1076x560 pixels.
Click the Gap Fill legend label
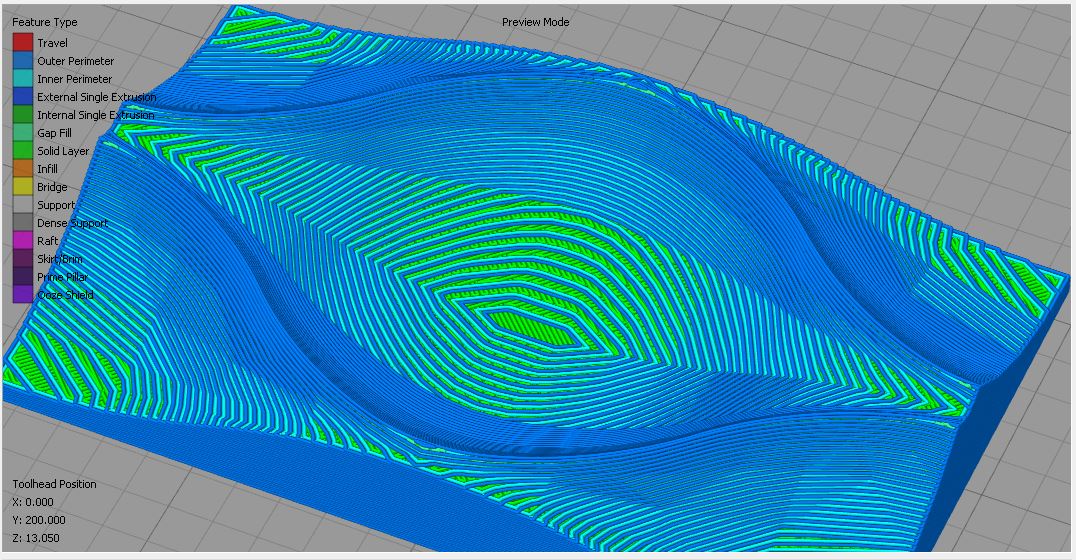(54, 132)
